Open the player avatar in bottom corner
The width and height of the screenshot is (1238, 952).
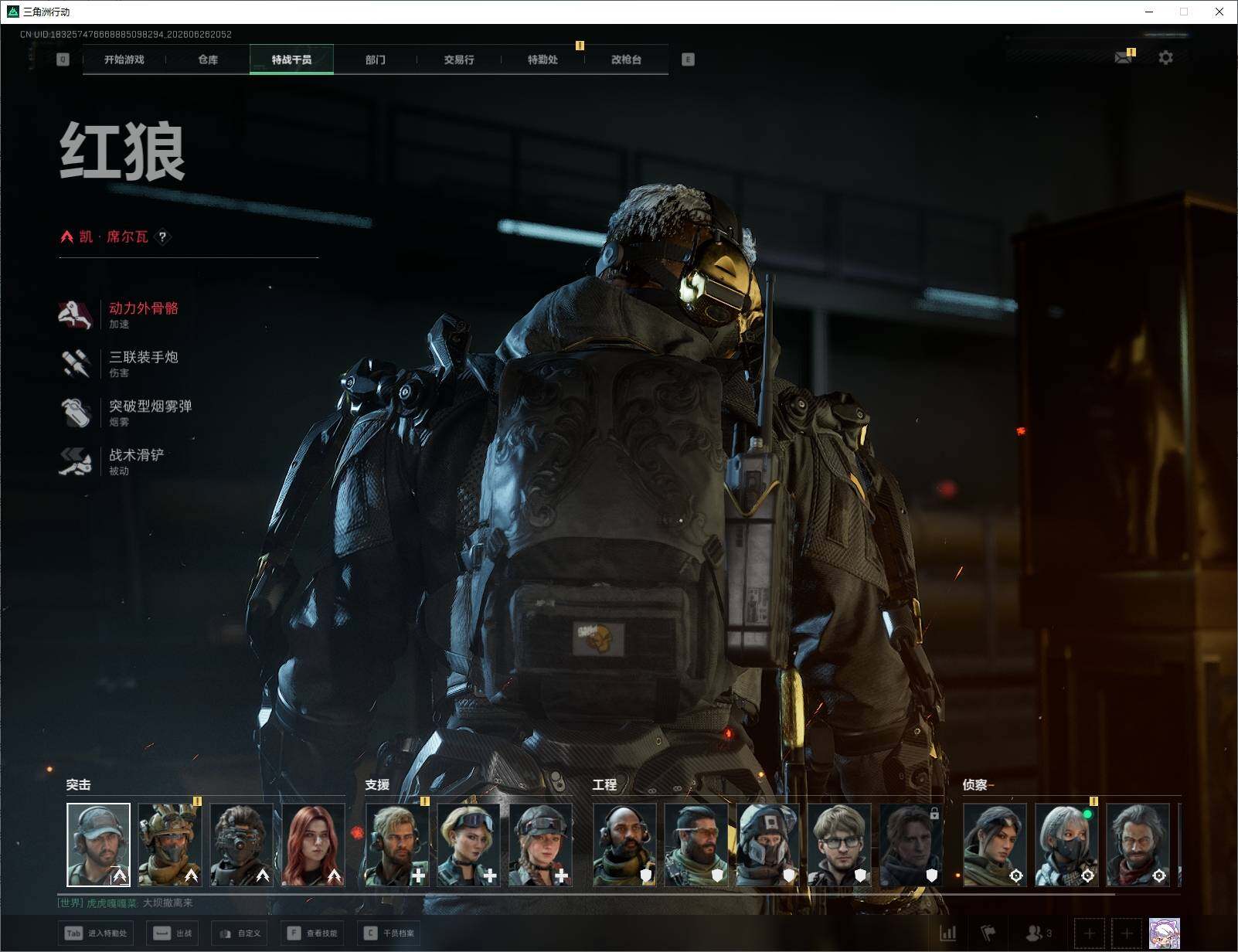pyautogui.click(x=1165, y=933)
